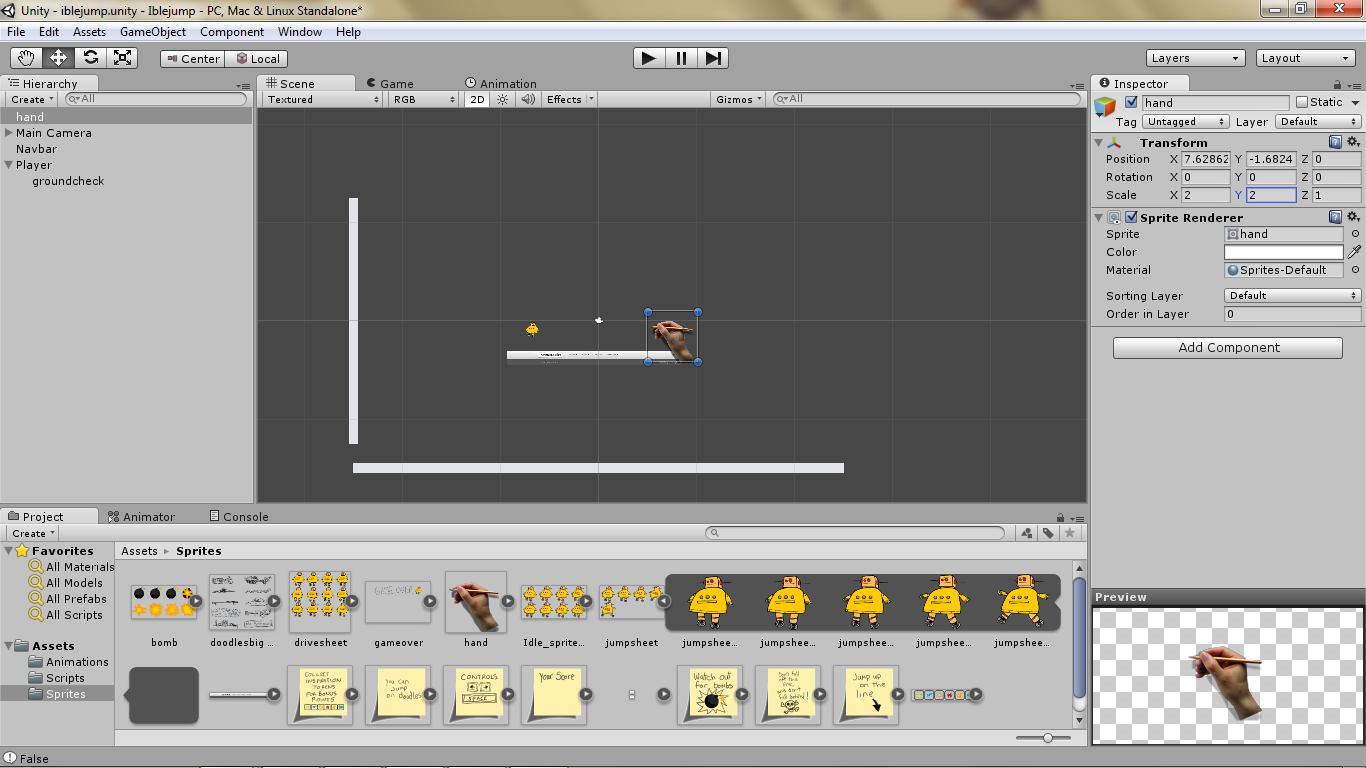The image size is (1366, 768).
Task: Select the bomb sprite in the Project panel
Action: (163, 600)
